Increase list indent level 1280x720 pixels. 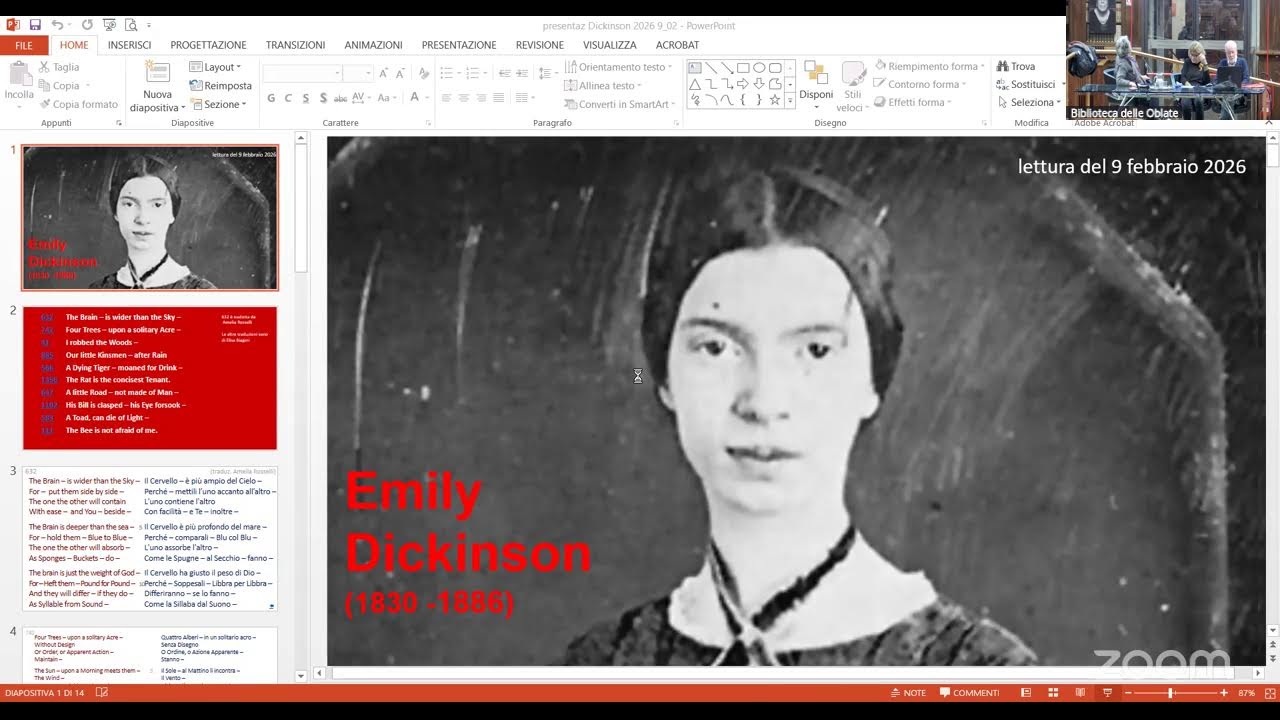(522, 73)
